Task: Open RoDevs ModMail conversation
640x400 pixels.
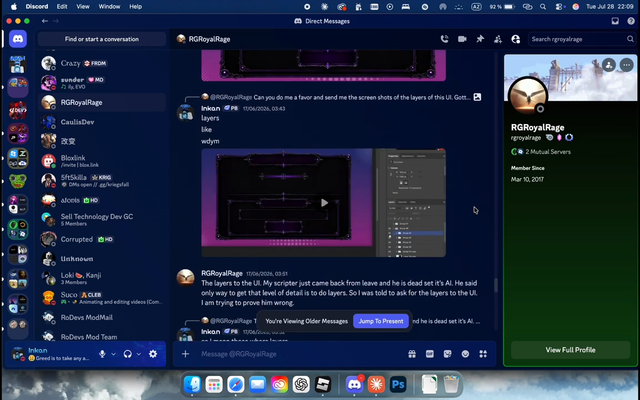Action: 102,318
